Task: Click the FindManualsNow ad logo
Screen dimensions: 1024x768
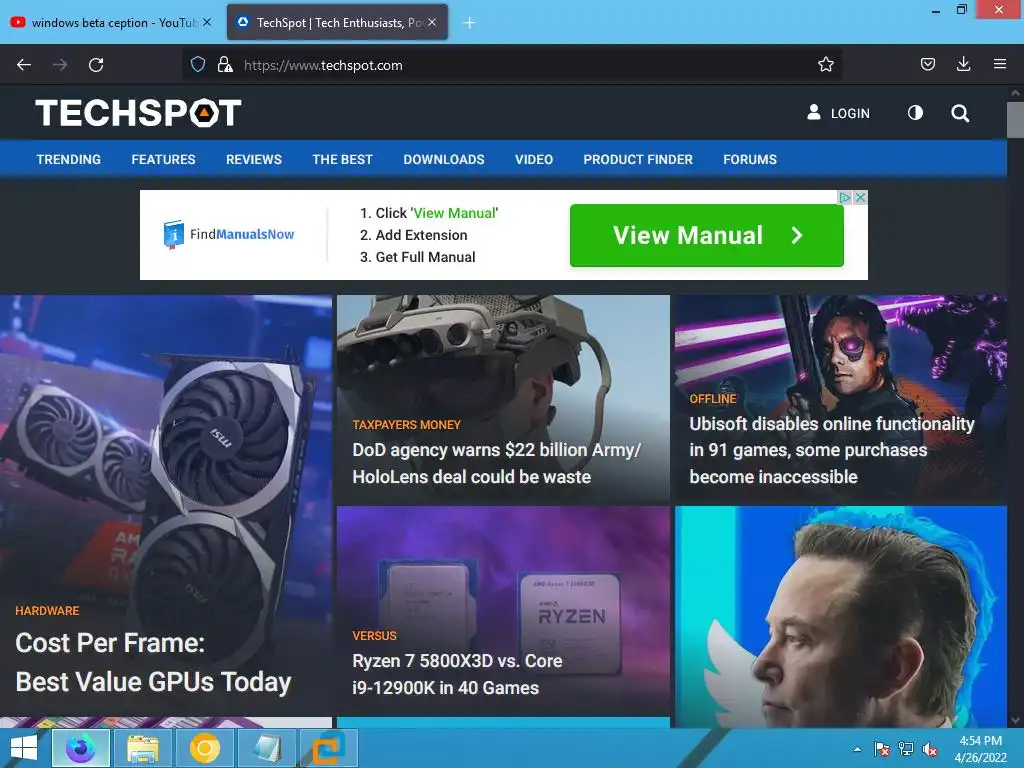Action: pos(229,234)
